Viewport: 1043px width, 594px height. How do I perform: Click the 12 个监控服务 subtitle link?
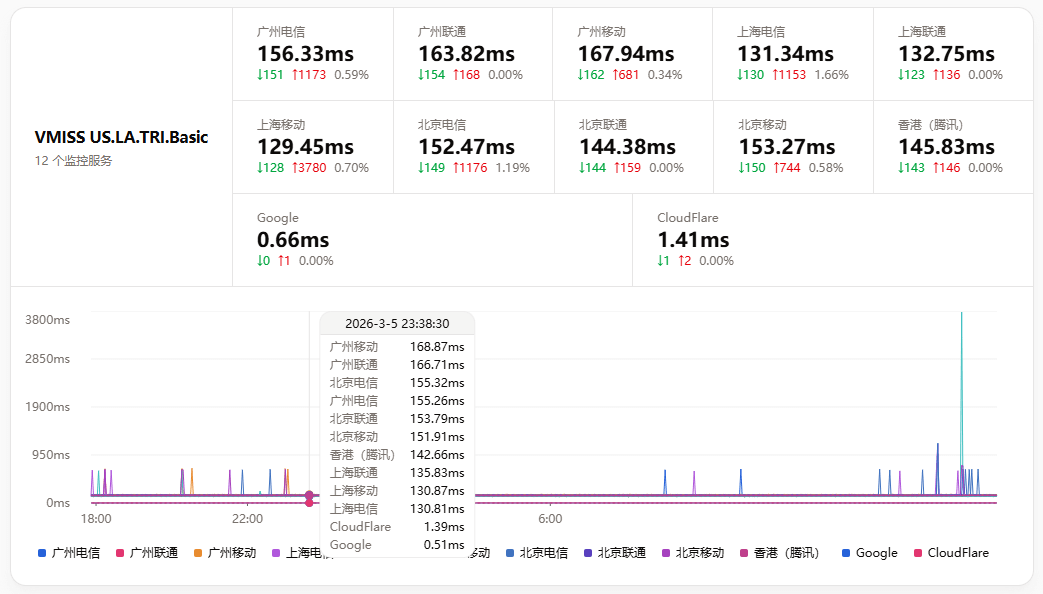click(74, 160)
